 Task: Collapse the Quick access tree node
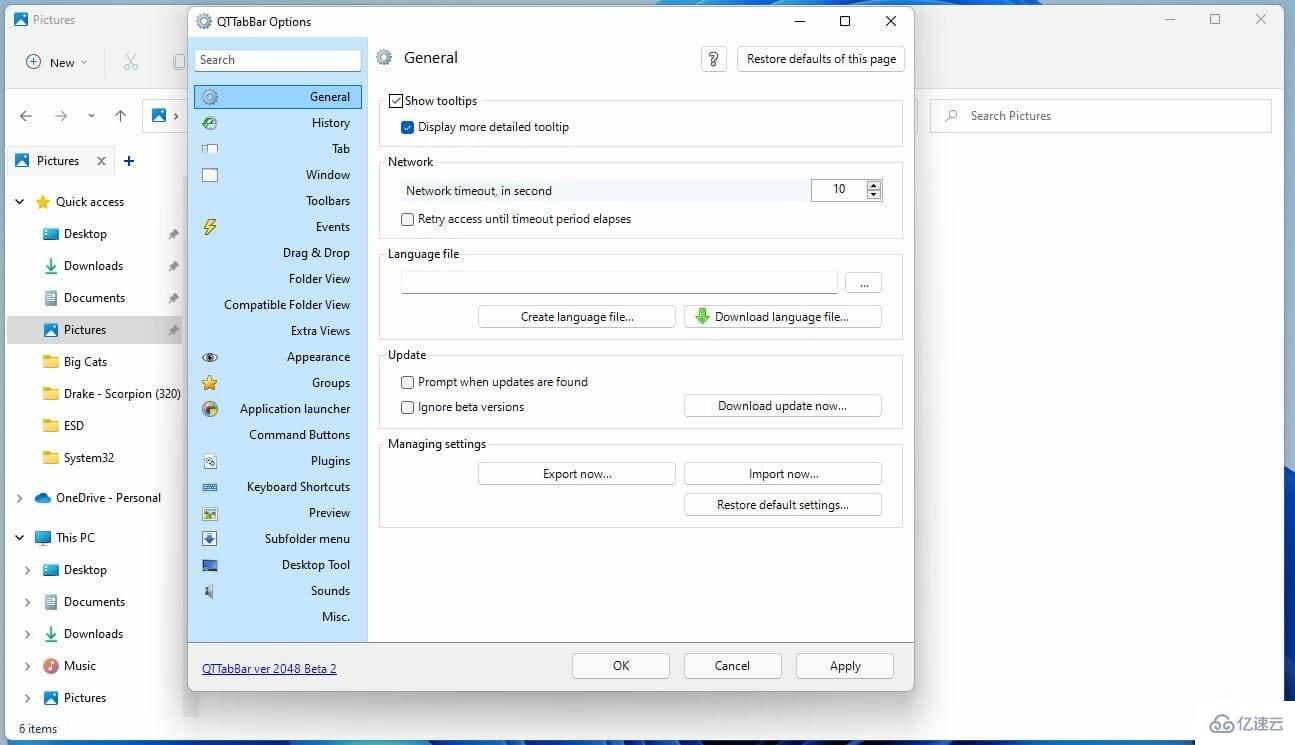[x=19, y=202]
